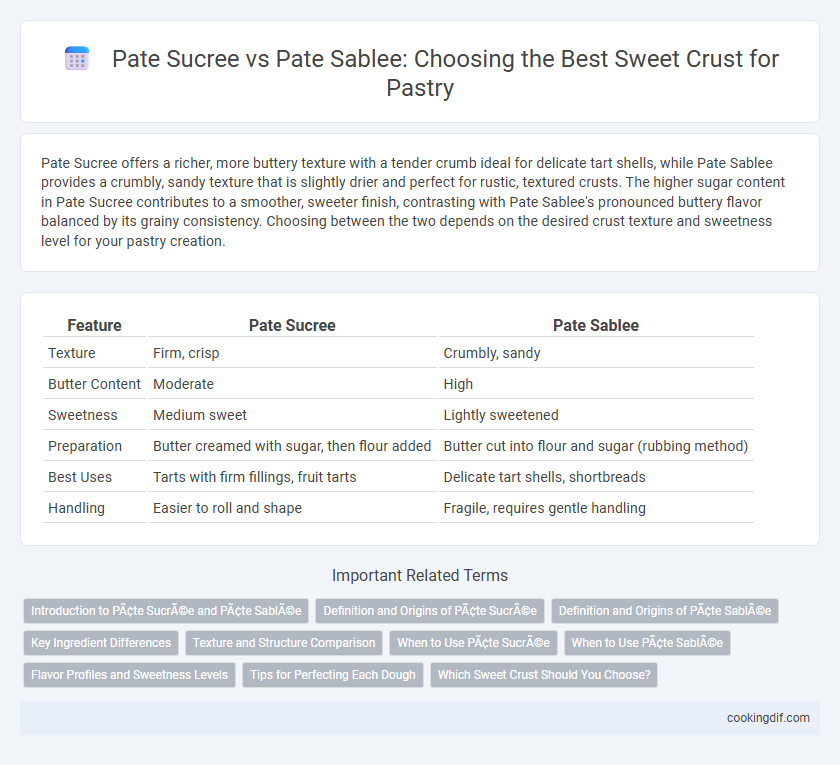Choose 'Tips for Perfecting Each Dough' tag
The width and height of the screenshot is (840, 765).
tap(333, 675)
